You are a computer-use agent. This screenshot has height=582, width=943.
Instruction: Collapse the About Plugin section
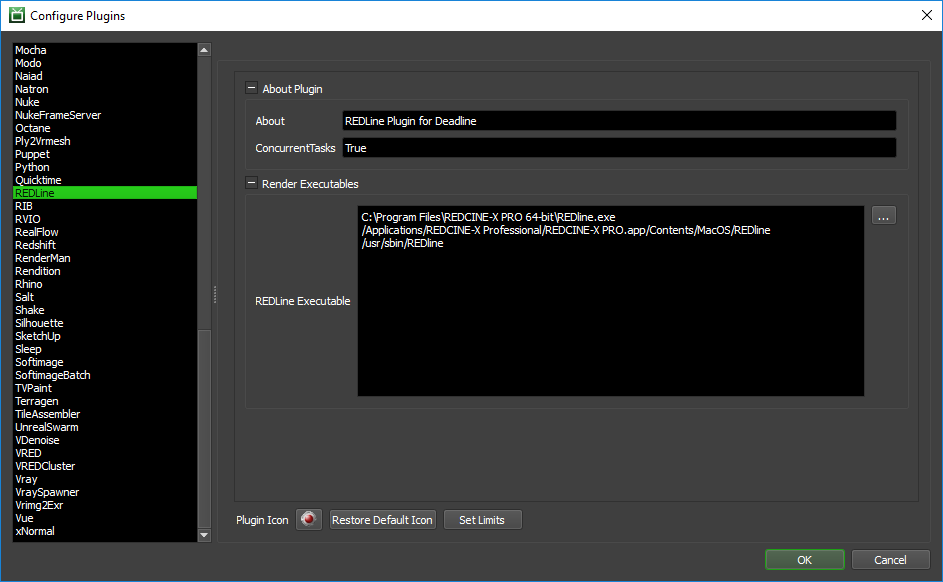coord(251,88)
